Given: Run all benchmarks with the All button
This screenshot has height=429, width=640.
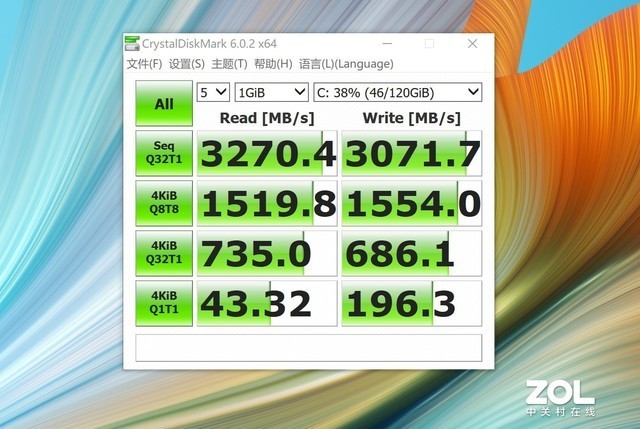Looking at the screenshot, I should 164,103.
